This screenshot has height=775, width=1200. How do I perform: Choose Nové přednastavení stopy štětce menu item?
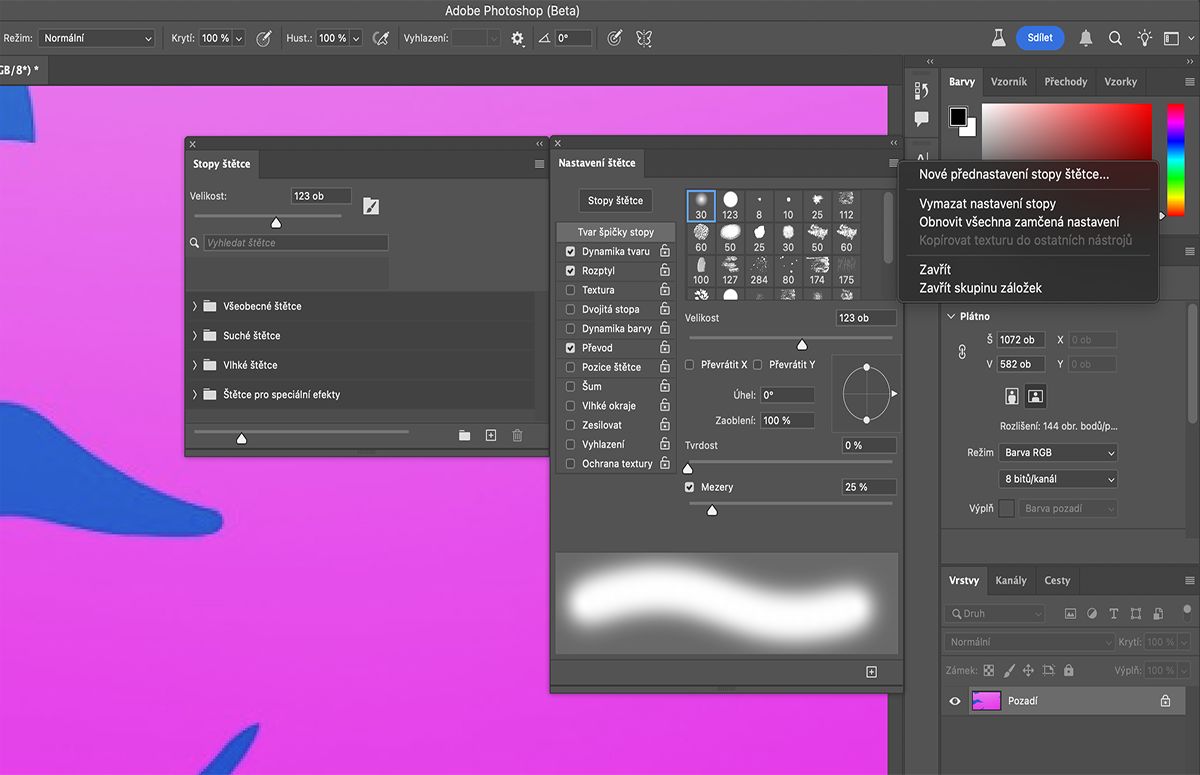tap(1014, 174)
